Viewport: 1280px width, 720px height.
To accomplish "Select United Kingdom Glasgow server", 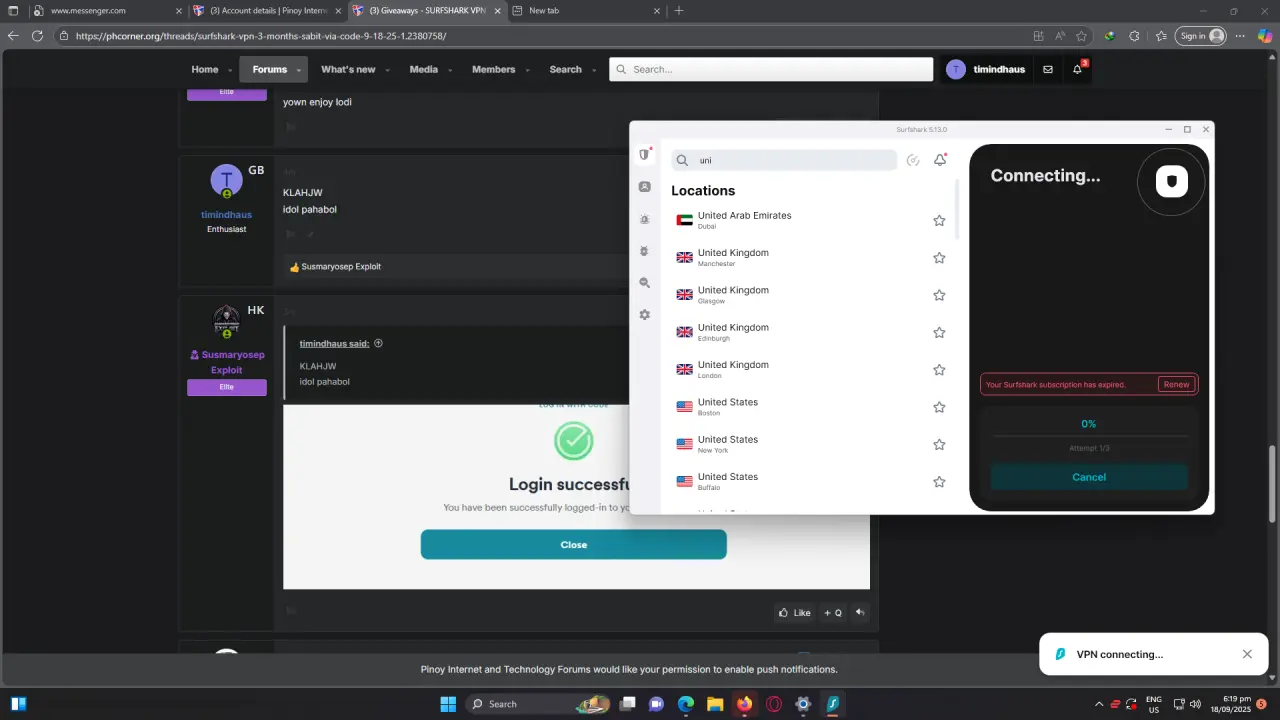I will click(x=810, y=295).
